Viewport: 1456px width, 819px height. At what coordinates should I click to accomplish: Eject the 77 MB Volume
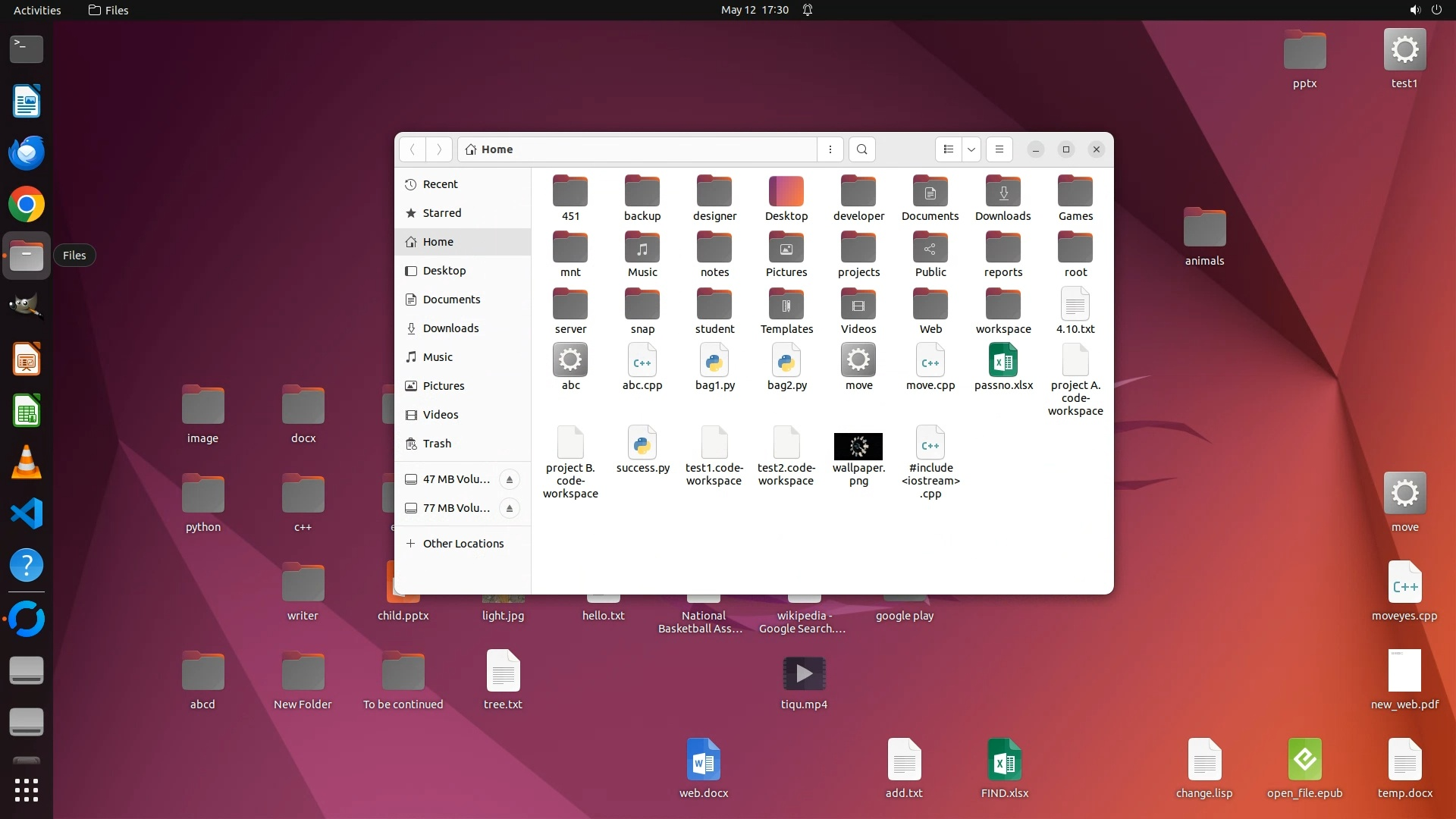pyautogui.click(x=510, y=508)
